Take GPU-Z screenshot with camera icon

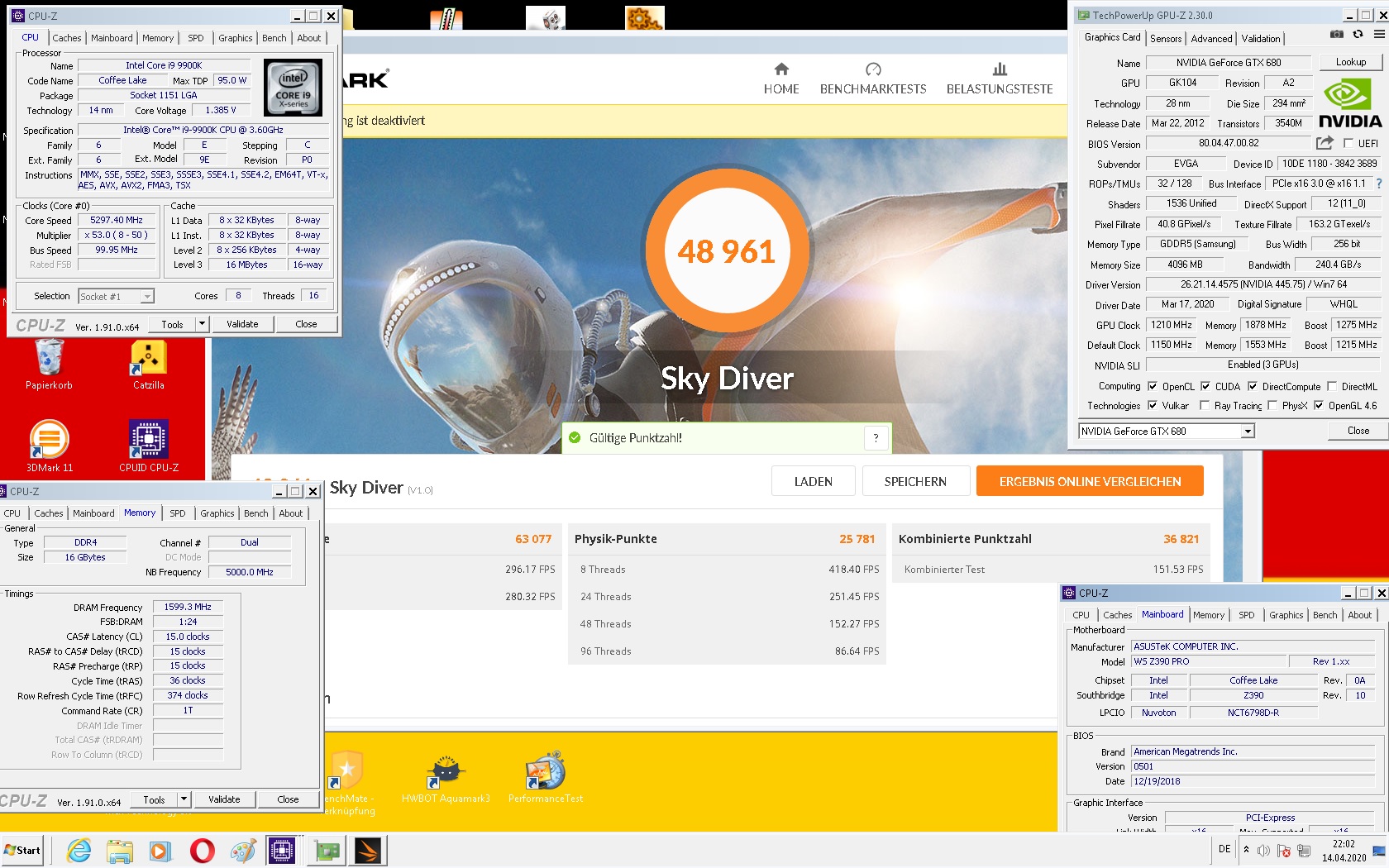pyautogui.click(x=1336, y=35)
